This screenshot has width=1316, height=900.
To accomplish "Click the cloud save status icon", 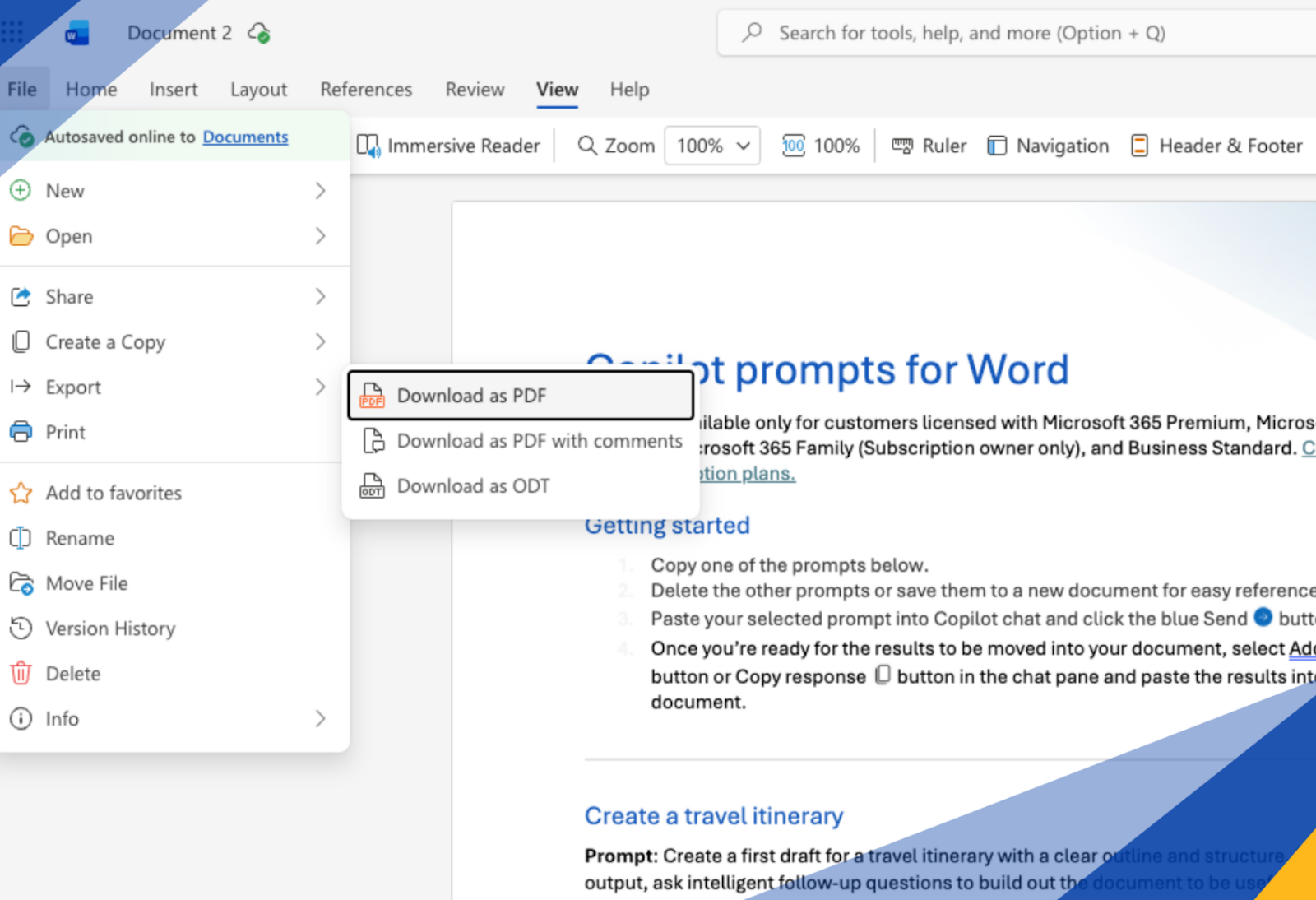I will pyautogui.click(x=259, y=34).
